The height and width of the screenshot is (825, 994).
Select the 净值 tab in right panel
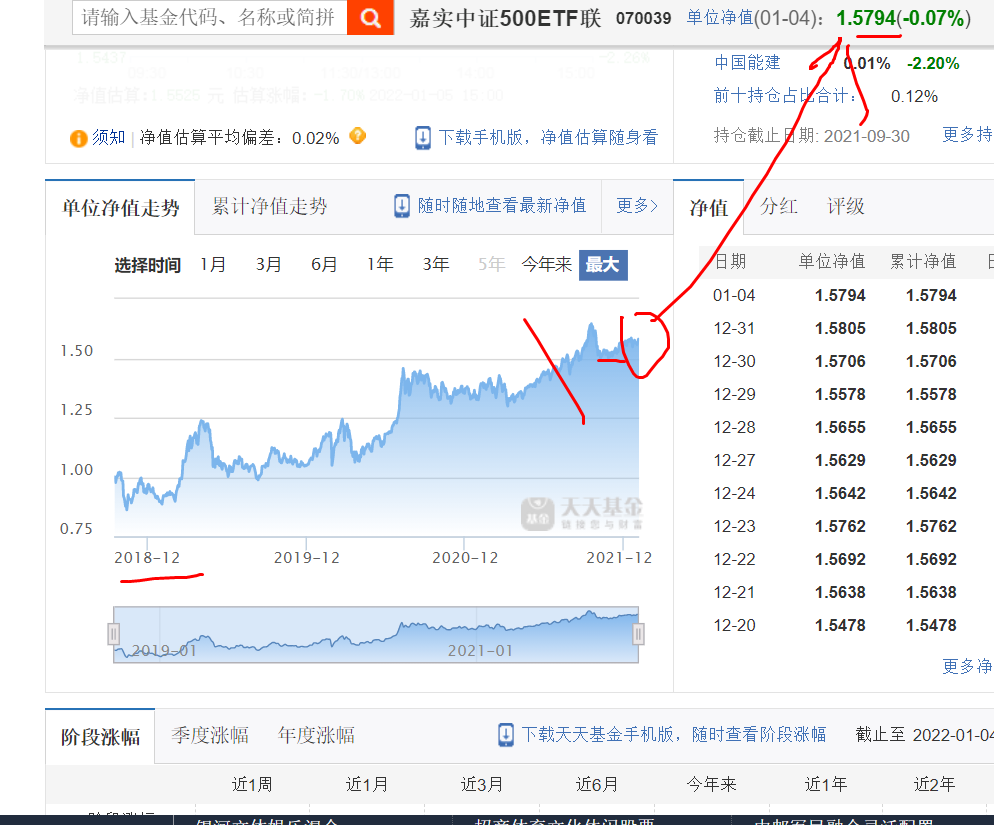coord(709,208)
